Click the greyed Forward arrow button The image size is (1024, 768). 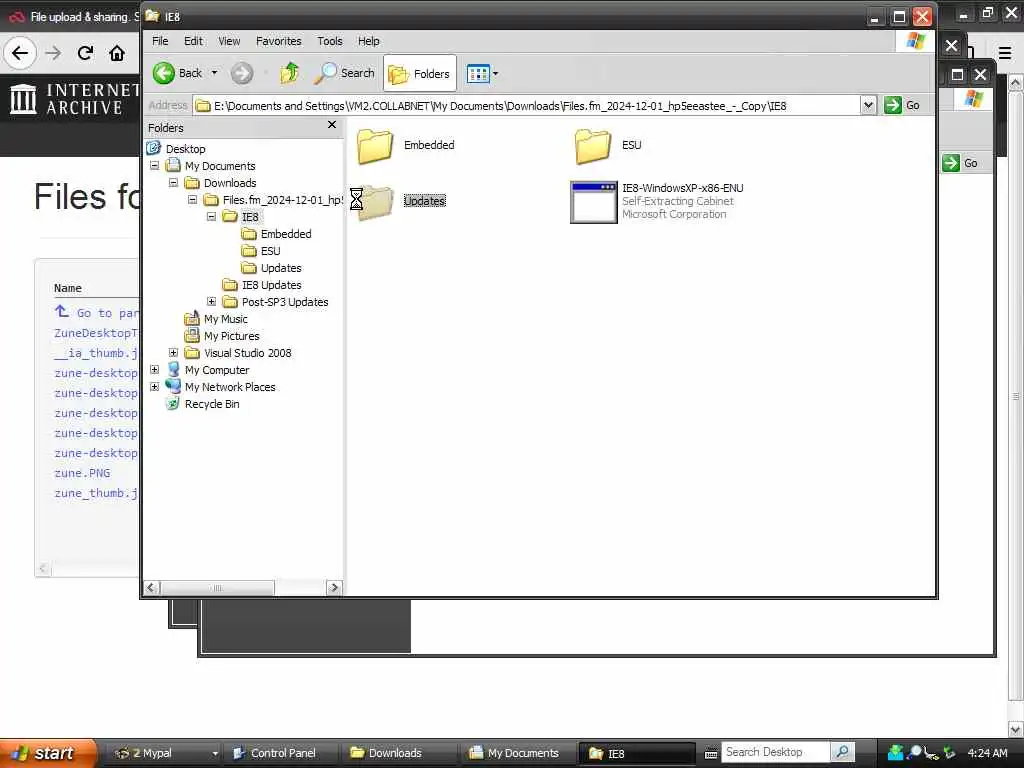coord(242,73)
